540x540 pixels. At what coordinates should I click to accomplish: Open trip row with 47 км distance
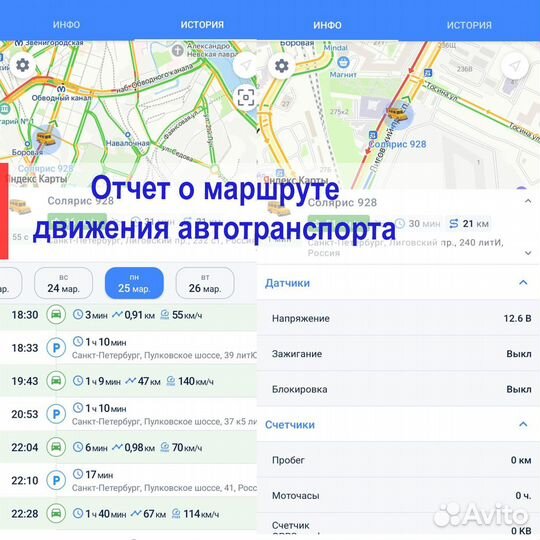(x=128, y=381)
